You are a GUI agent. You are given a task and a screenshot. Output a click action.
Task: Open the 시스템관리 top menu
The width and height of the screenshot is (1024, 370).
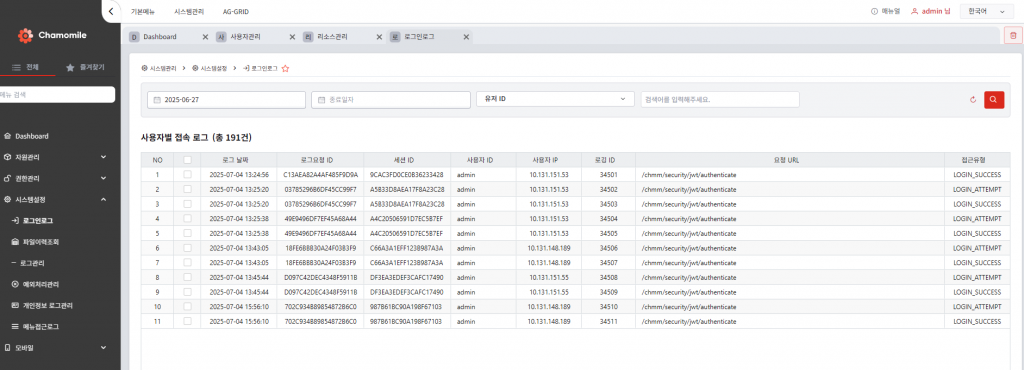[x=189, y=12]
